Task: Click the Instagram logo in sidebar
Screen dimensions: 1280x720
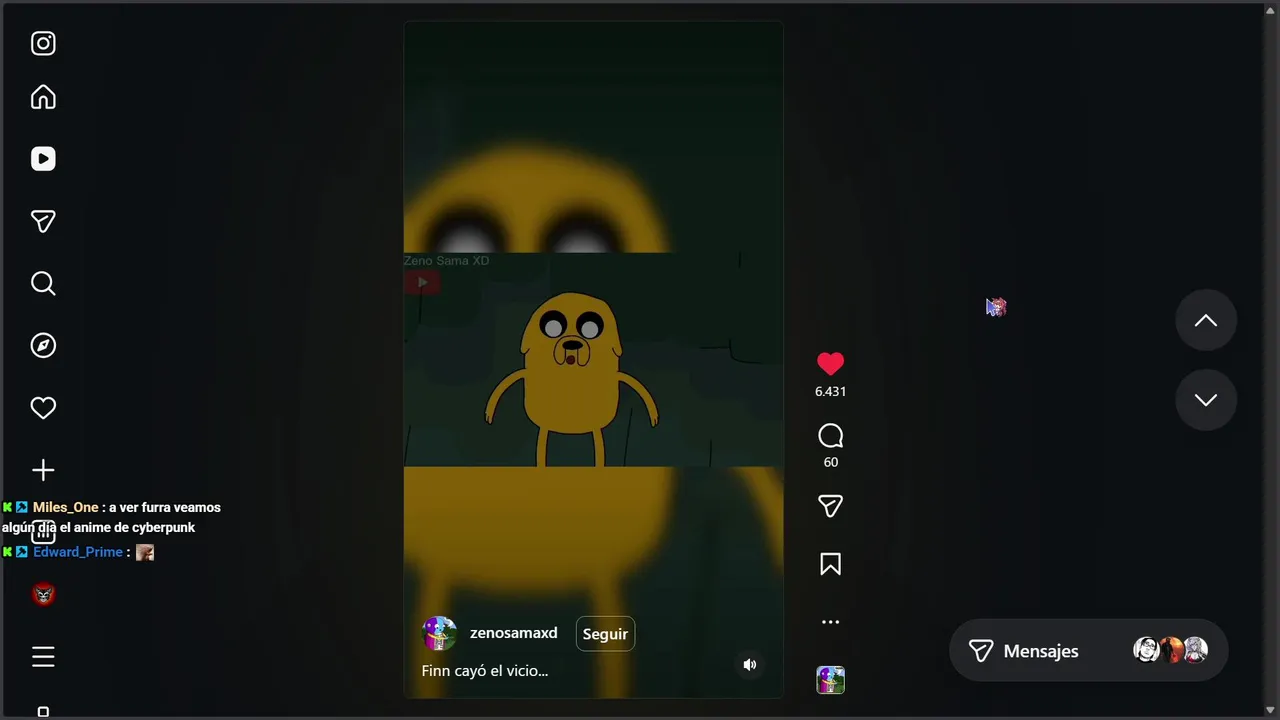Action: pyautogui.click(x=43, y=43)
